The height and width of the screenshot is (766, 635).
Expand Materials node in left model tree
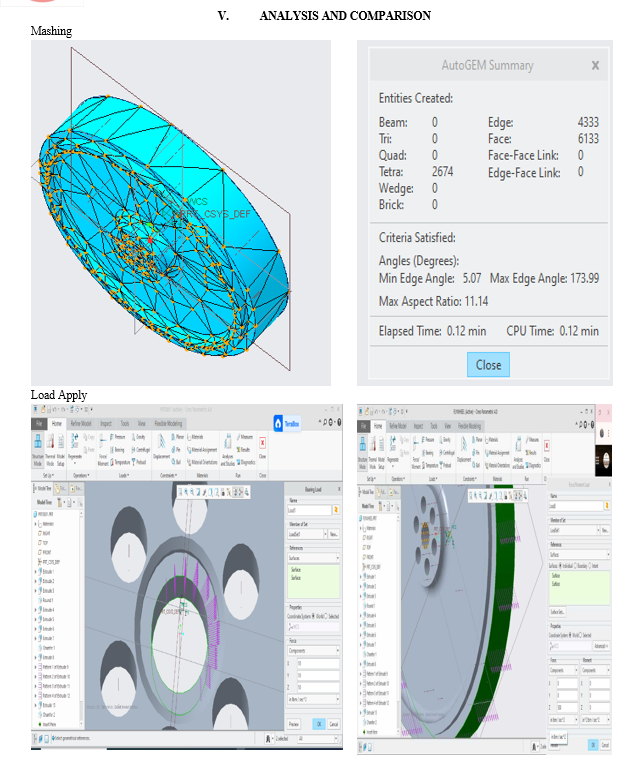(x=37, y=522)
